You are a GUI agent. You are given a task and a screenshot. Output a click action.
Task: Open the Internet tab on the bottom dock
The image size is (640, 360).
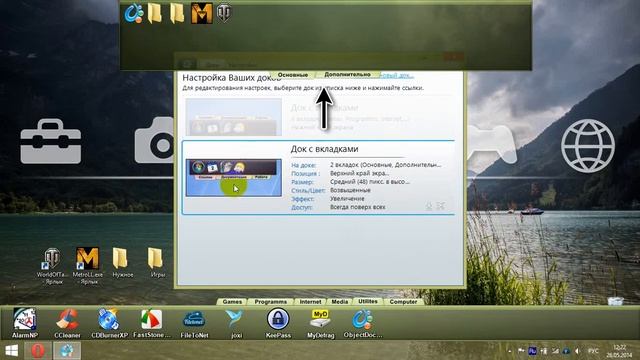tap(310, 302)
